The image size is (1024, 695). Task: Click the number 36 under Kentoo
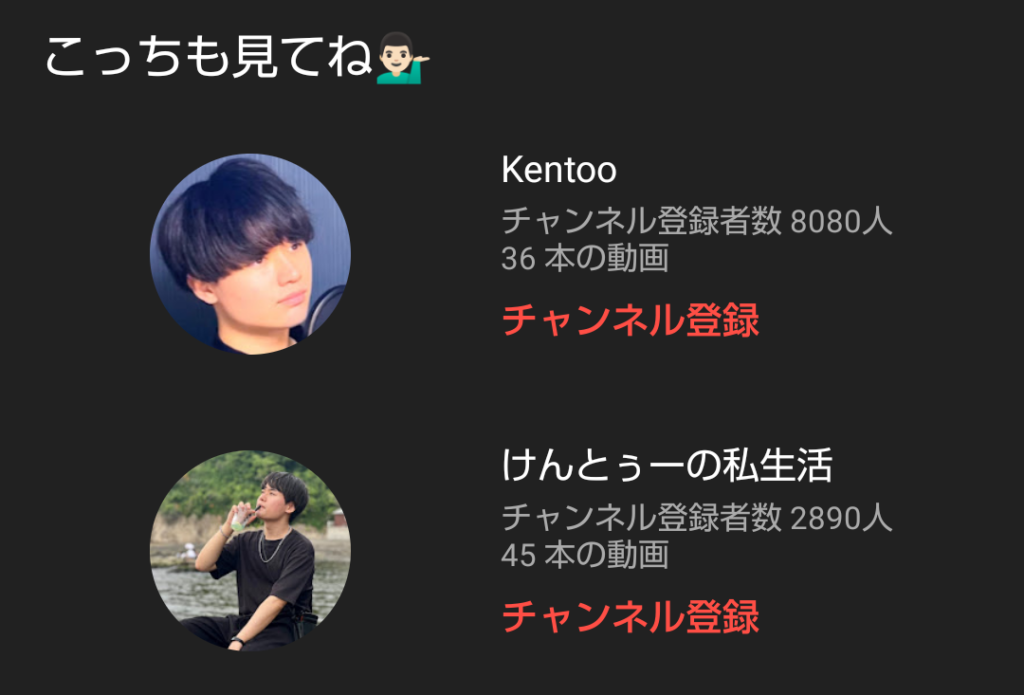(x=519, y=258)
